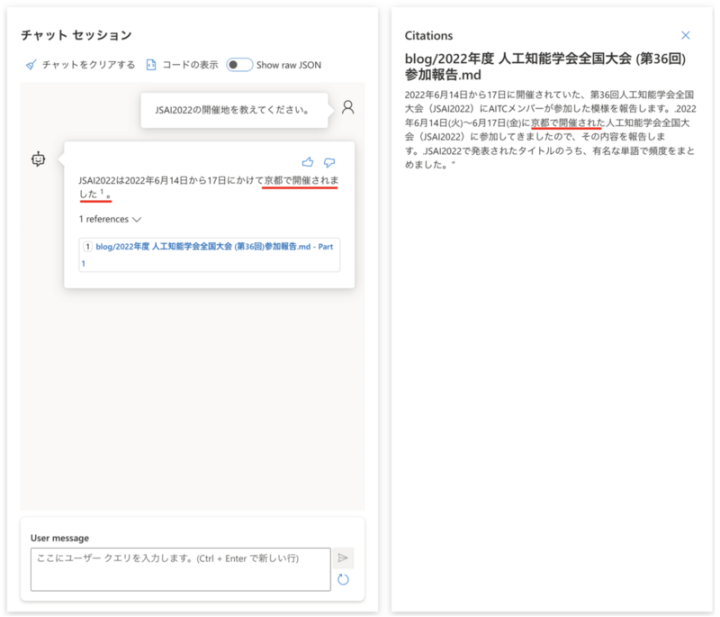The height and width of the screenshot is (617, 720).
Task: Close the Citations panel
Action: 685,35
